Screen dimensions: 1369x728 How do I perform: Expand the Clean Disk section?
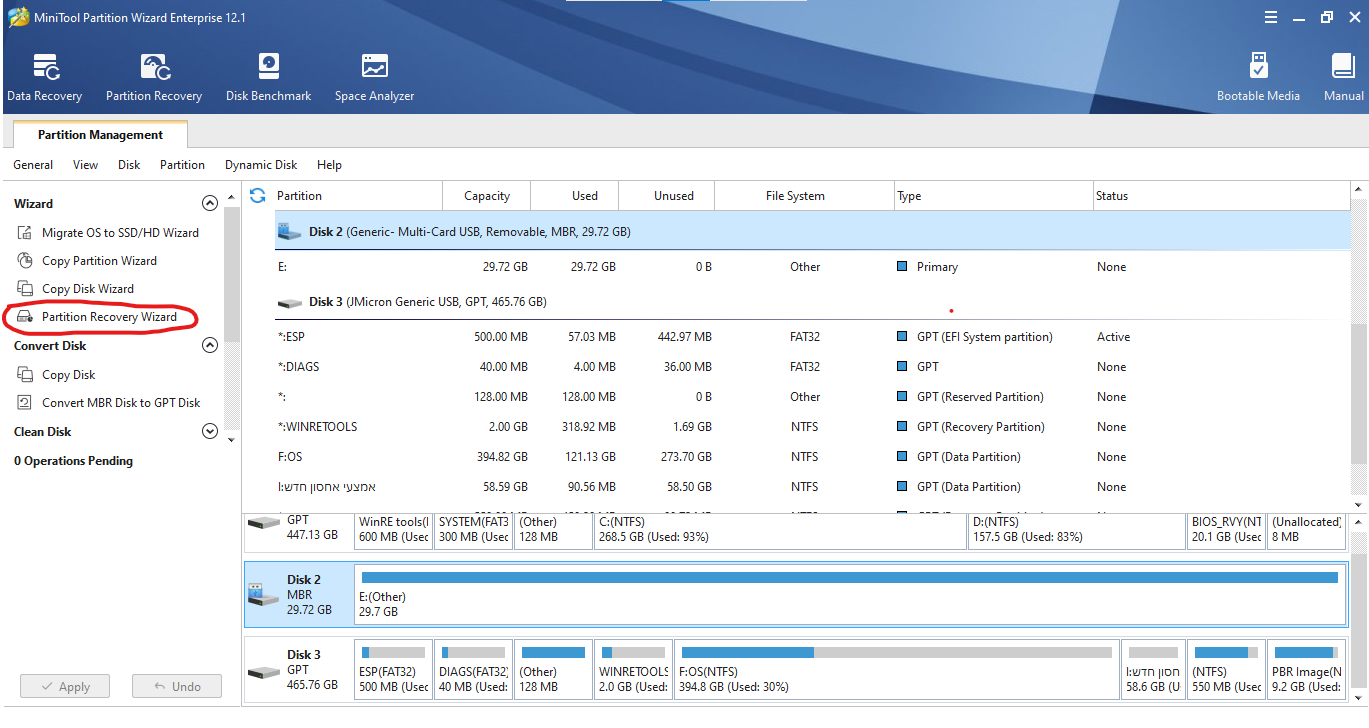tap(210, 431)
